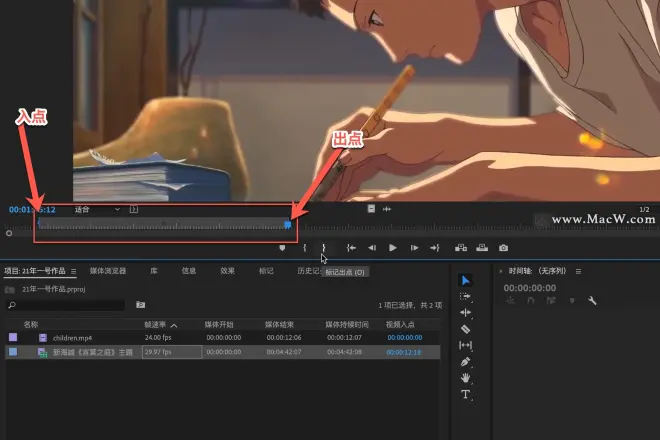This screenshot has height=440, width=660.
Task: Step forward one frame
Action: (x=414, y=248)
